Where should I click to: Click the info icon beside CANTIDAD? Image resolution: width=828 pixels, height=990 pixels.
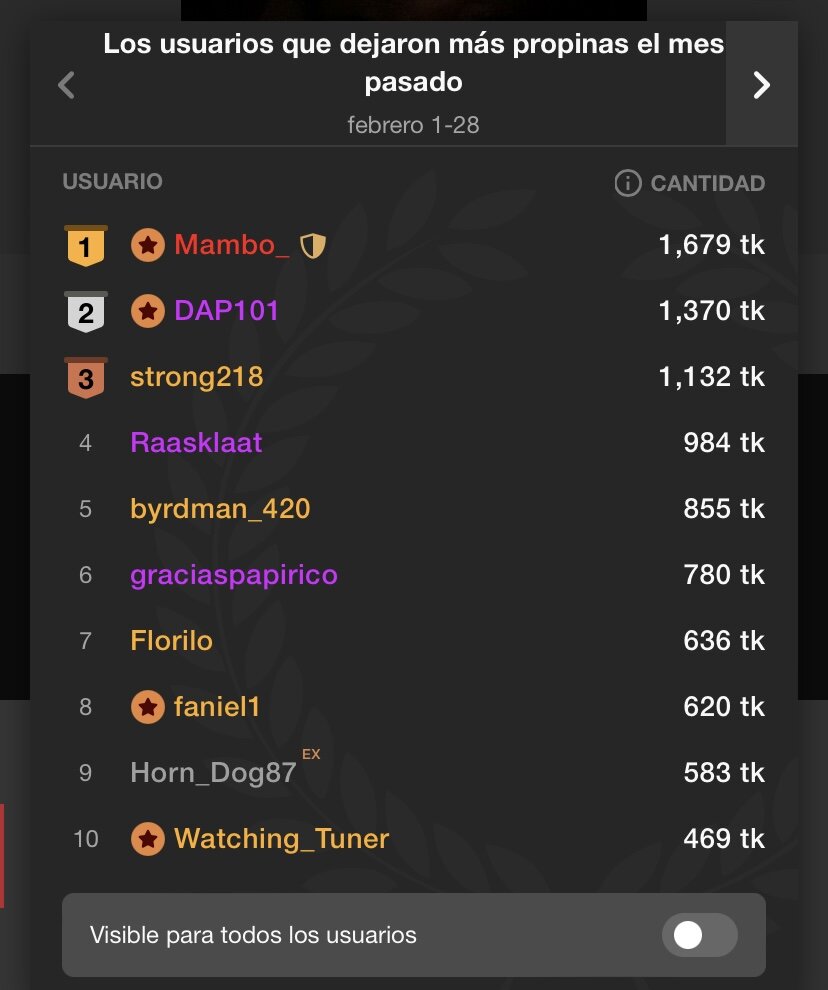627,183
